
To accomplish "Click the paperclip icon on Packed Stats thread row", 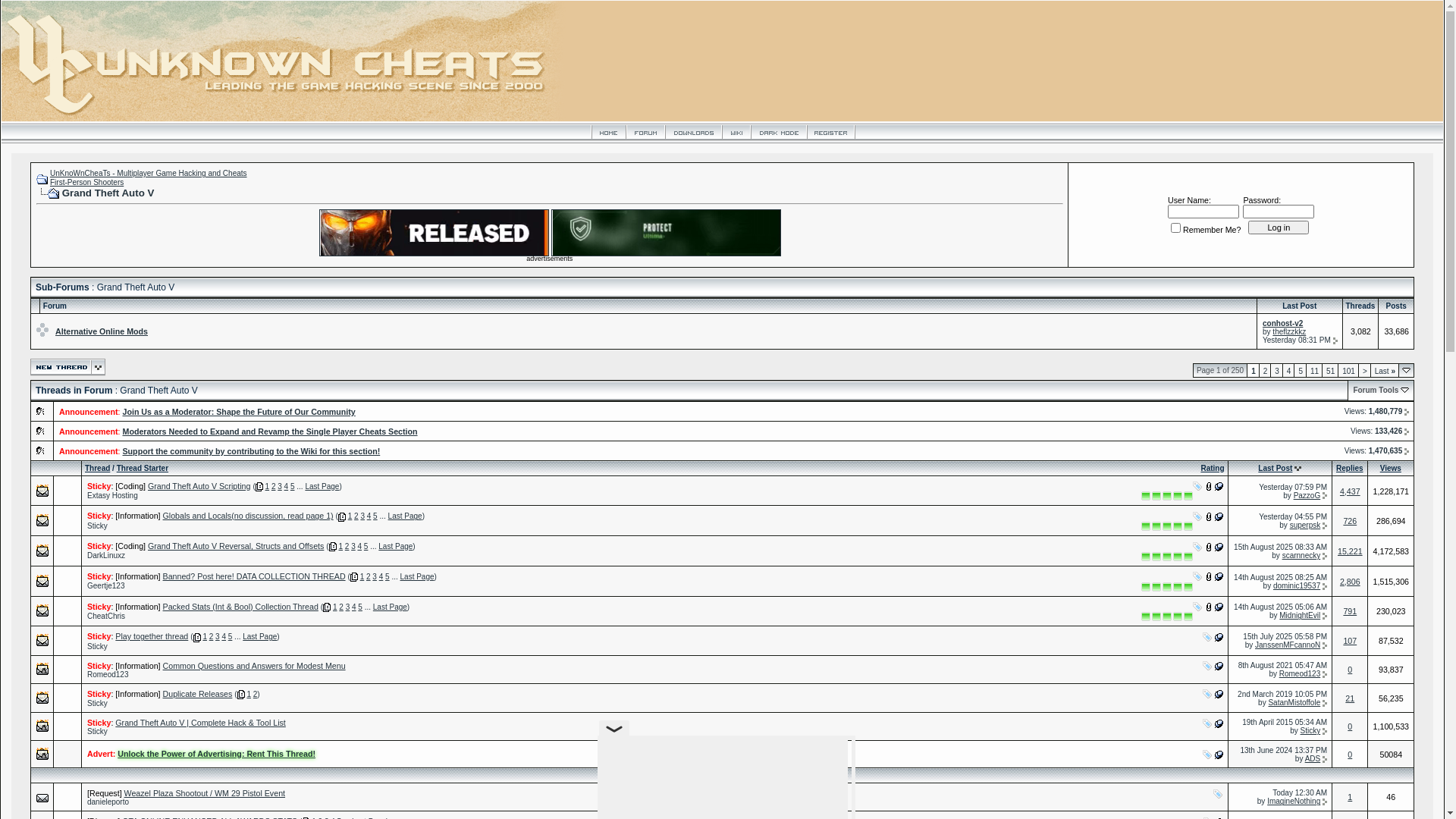I will pyautogui.click(x=1209, y=607).
